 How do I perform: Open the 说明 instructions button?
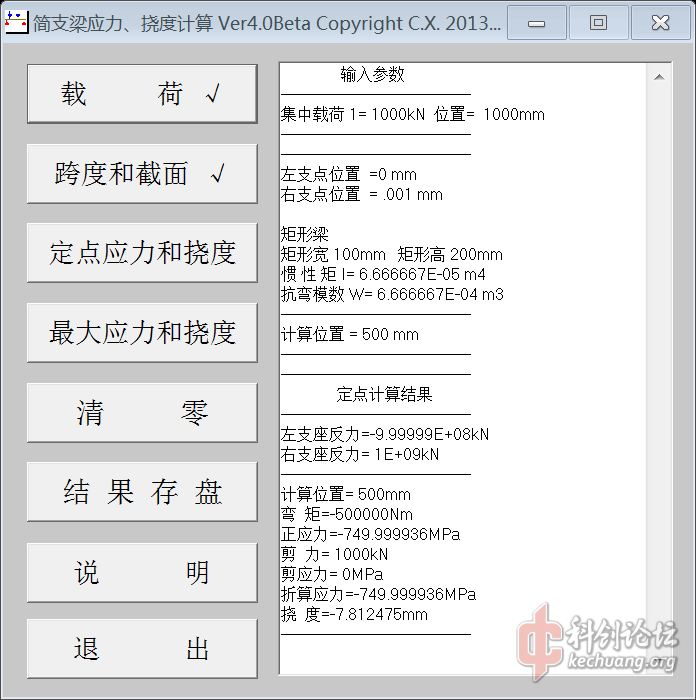[x=141, y=572]
